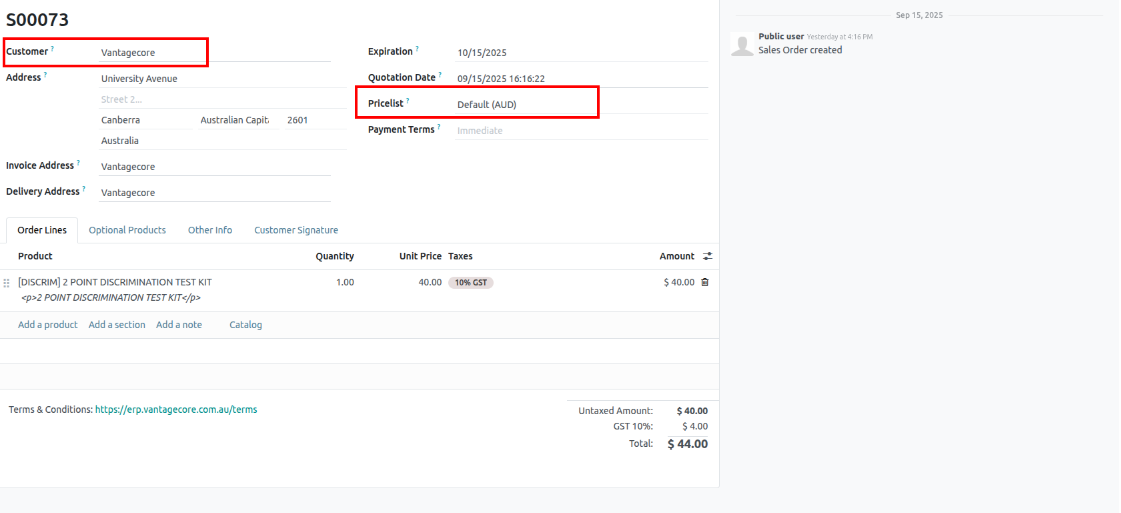Viewport: 1121px width, 513px height.
Task: Open the Customer Signature tab
Action: [x=296, y=230]
